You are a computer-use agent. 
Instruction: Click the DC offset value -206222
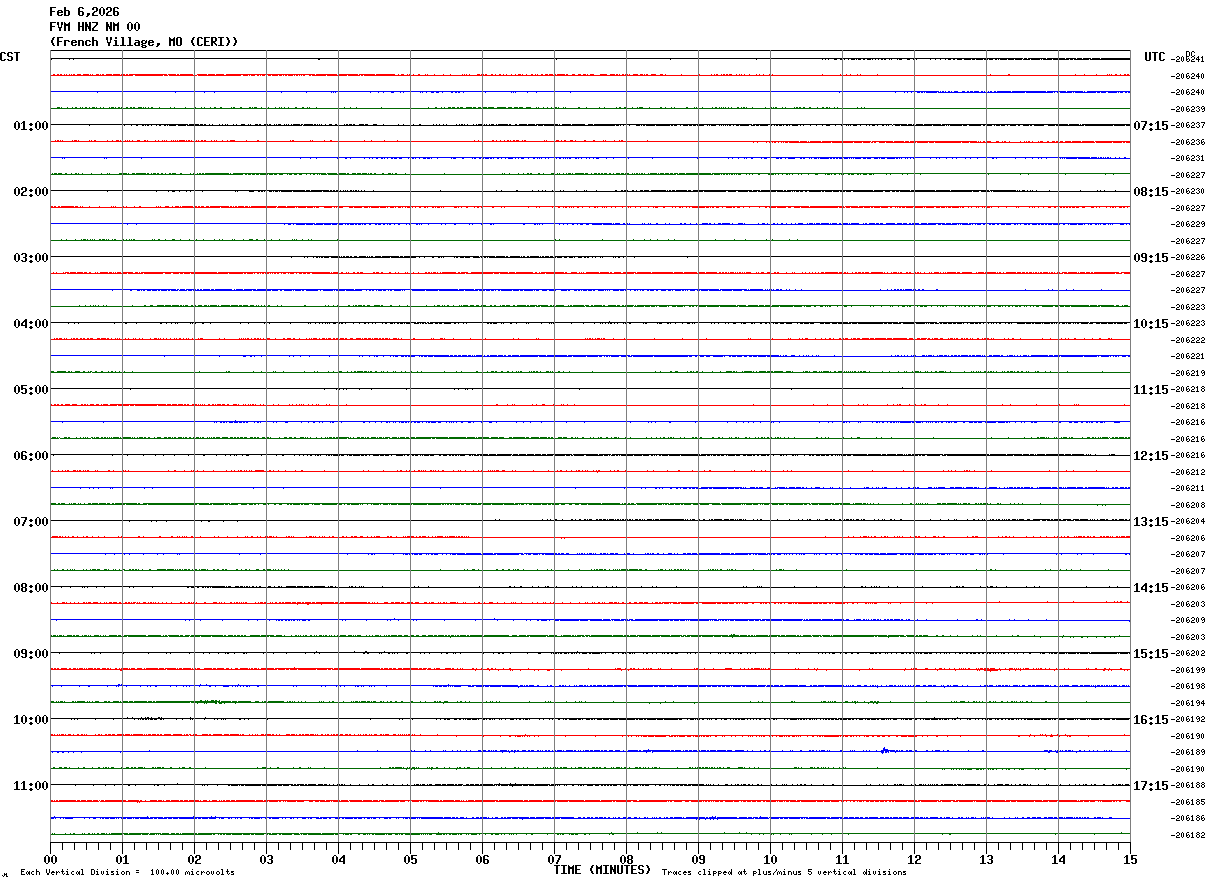1188,340
